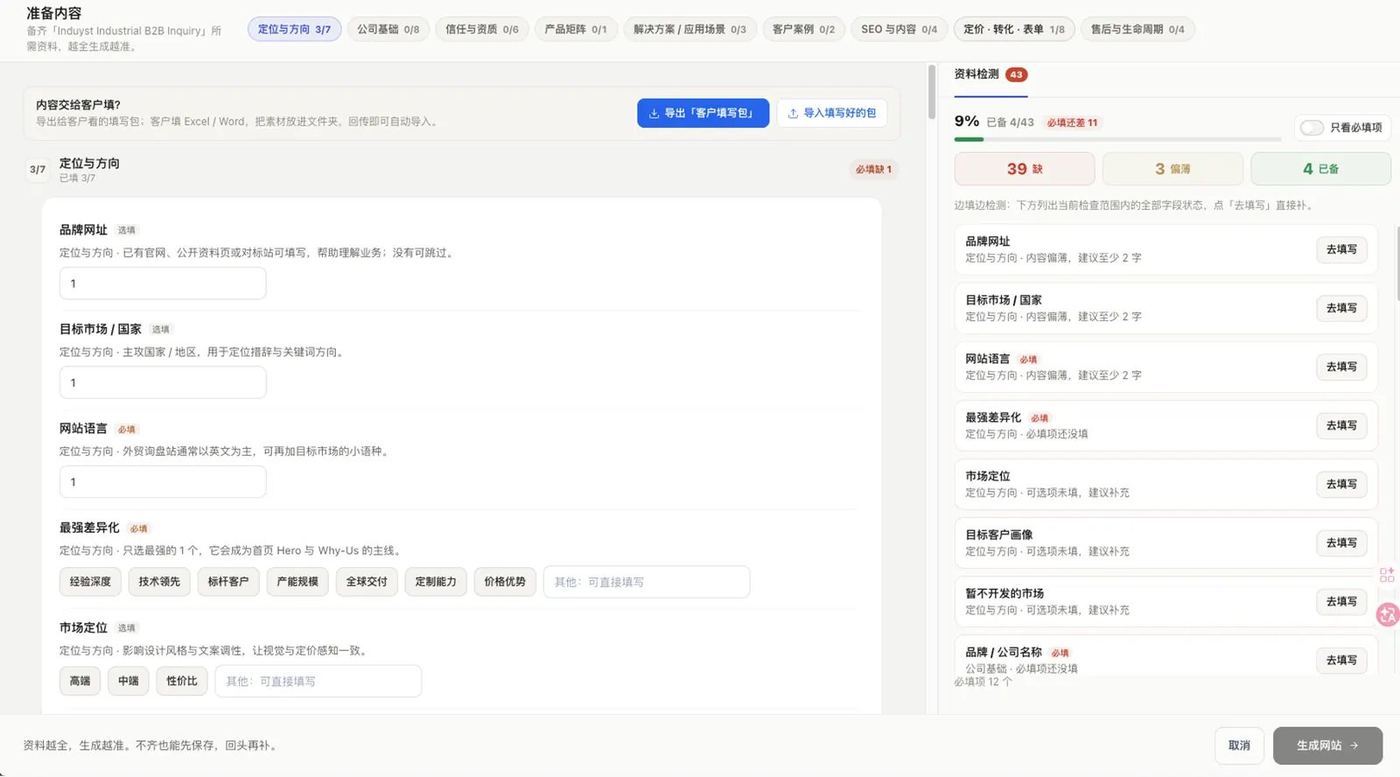
Task: Select the 客户案例 0/2 tab
Action: coord(804,29)
